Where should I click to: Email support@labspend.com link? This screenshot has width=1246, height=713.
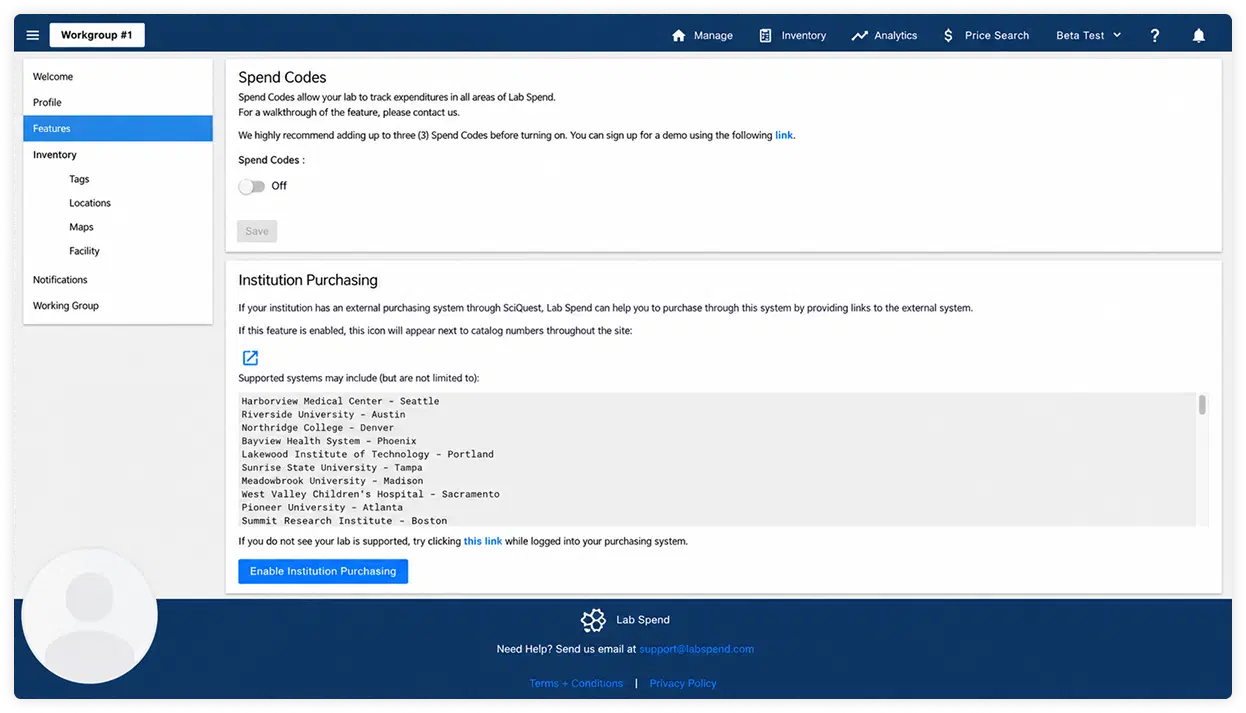point(697,649)
